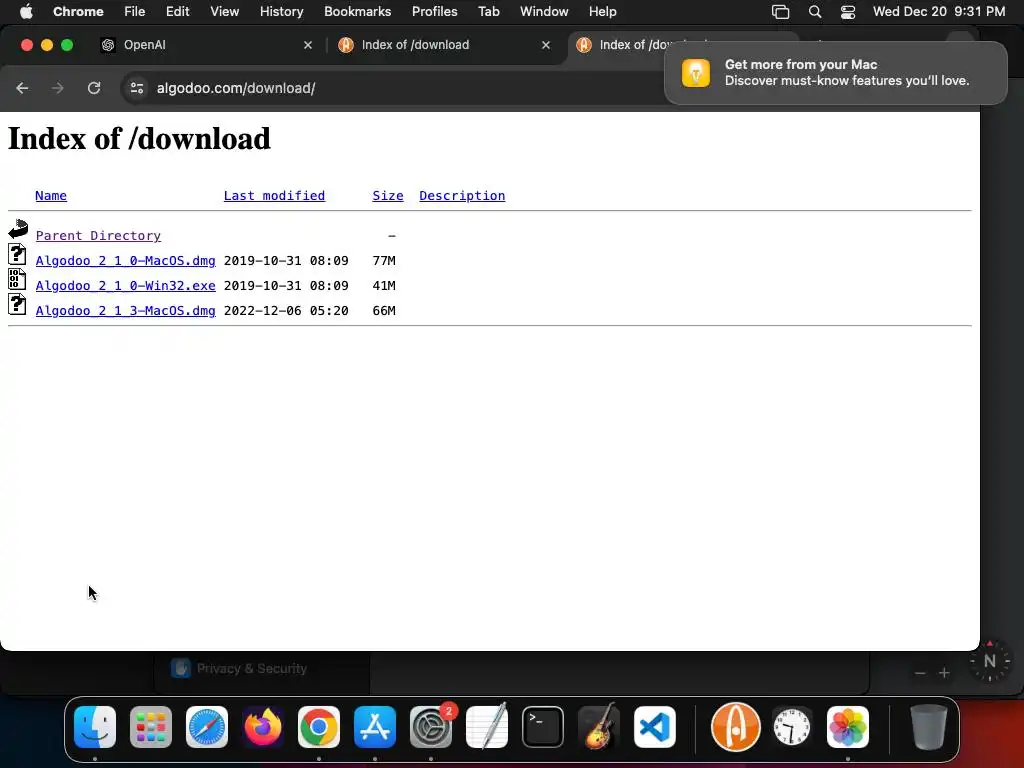Click the minus zoom button in background window
1024x768 pixels.
(920, 673)
